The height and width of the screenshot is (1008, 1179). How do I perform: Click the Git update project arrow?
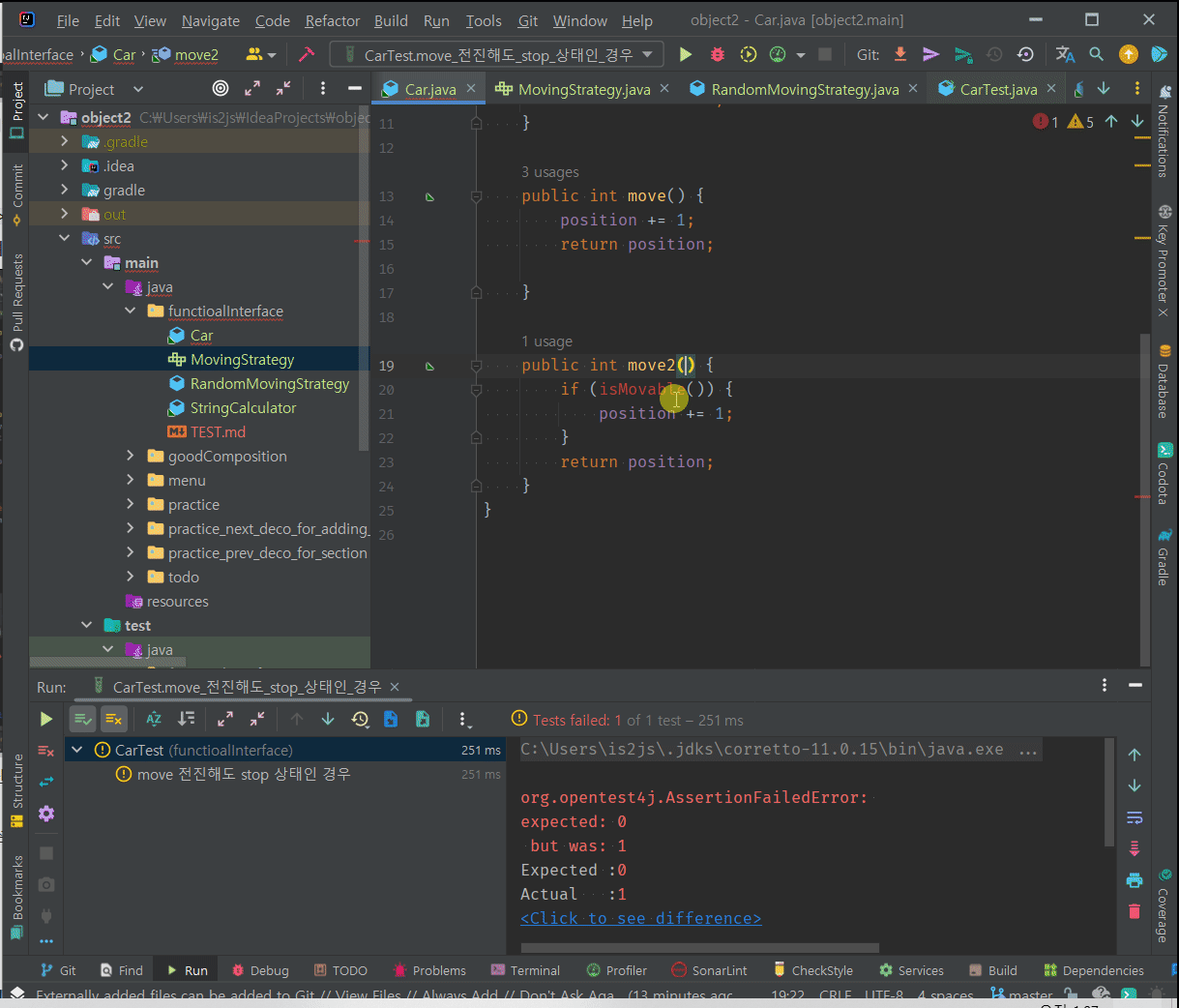point(900,55)
